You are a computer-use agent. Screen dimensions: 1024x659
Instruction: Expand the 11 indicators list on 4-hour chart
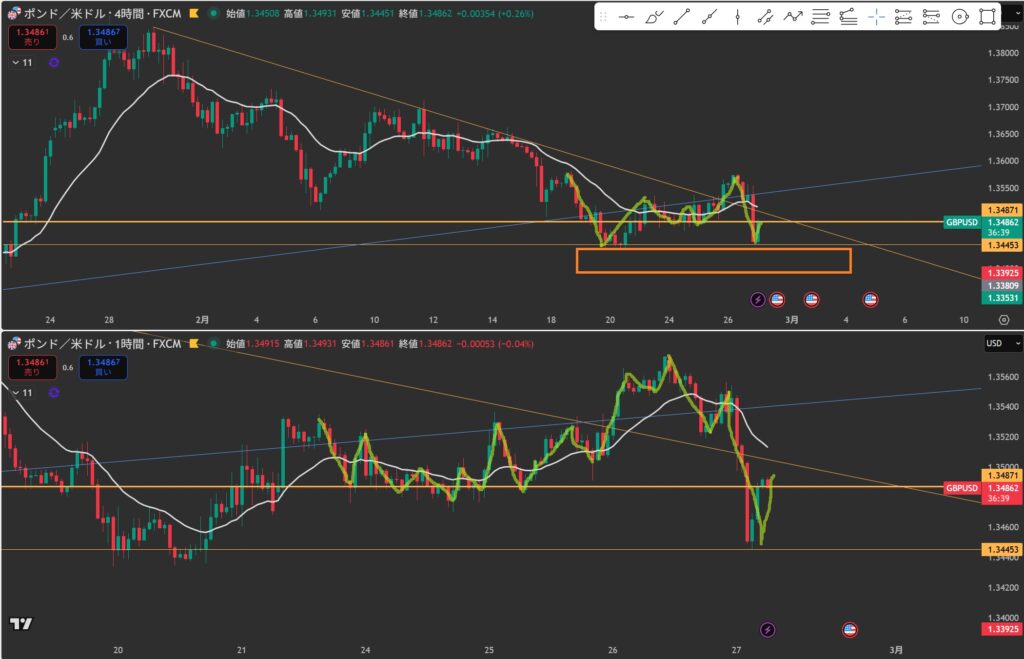pyautogui.click(x=22, y=62)
